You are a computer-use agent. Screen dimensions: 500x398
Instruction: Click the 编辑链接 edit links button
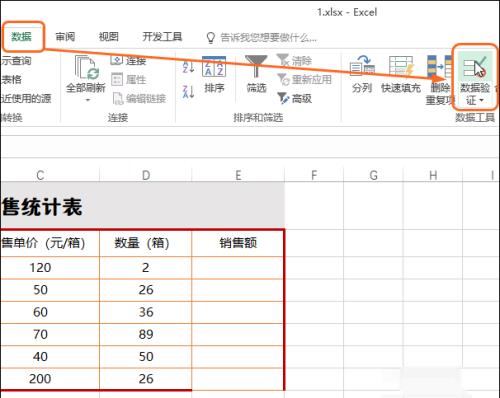click(x=139, y=98)
